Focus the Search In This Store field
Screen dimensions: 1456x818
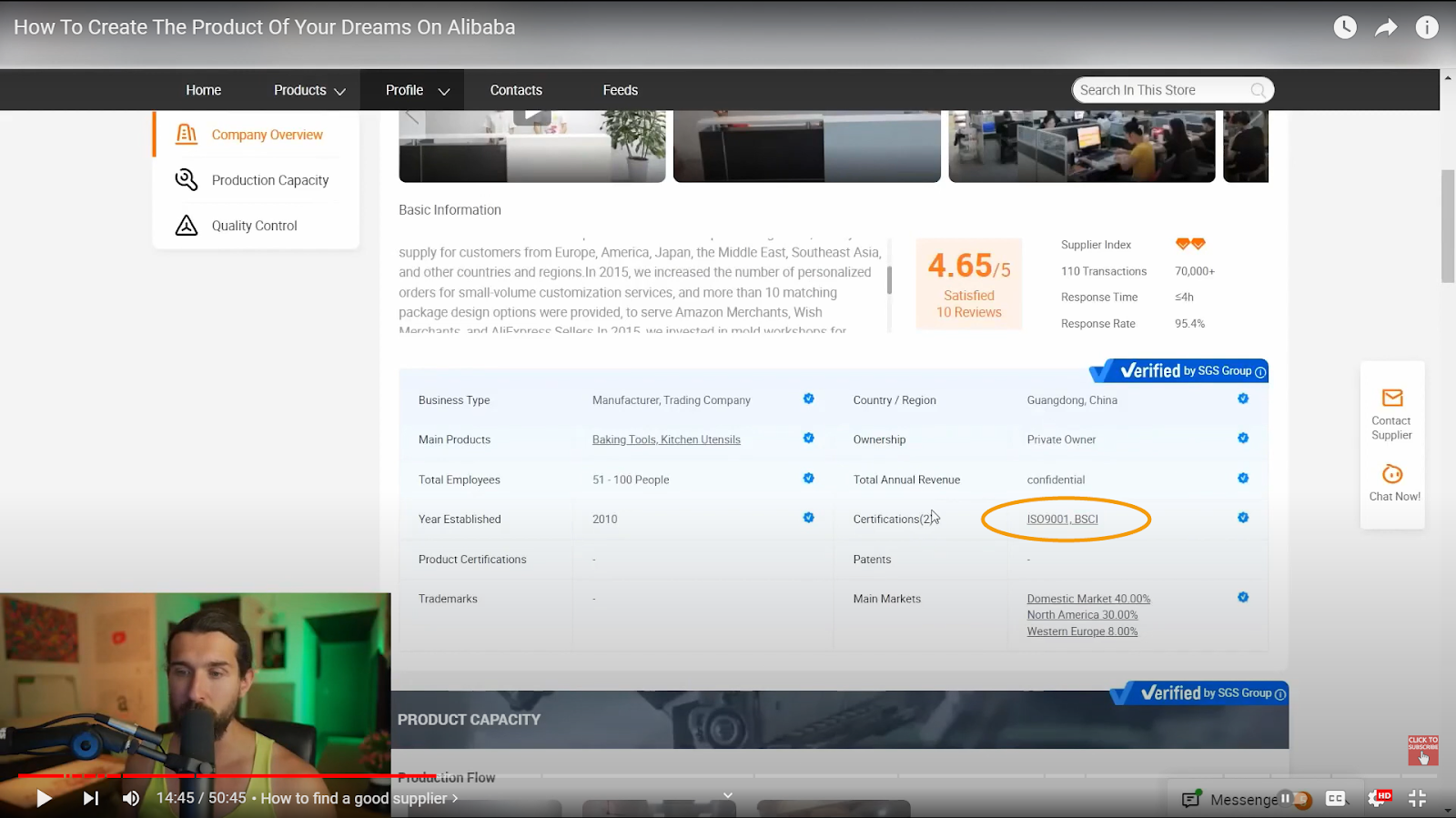(1172, 90)
